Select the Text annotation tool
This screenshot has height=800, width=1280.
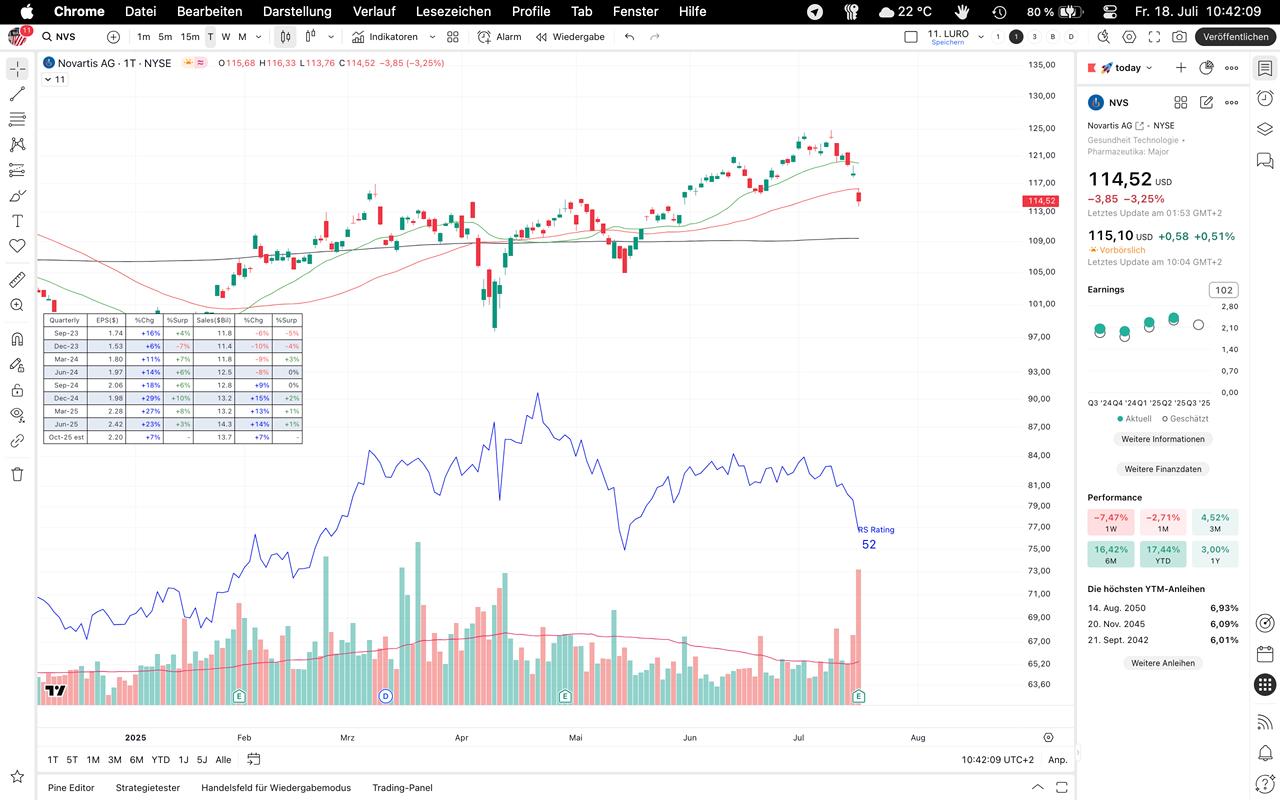point(17,220)
